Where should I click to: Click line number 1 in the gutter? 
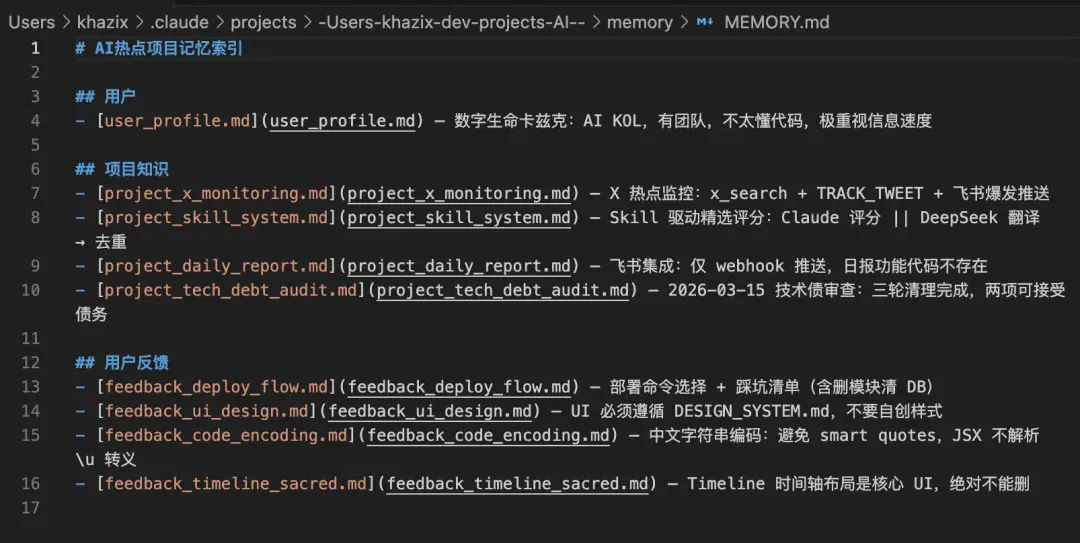(35, 48)
